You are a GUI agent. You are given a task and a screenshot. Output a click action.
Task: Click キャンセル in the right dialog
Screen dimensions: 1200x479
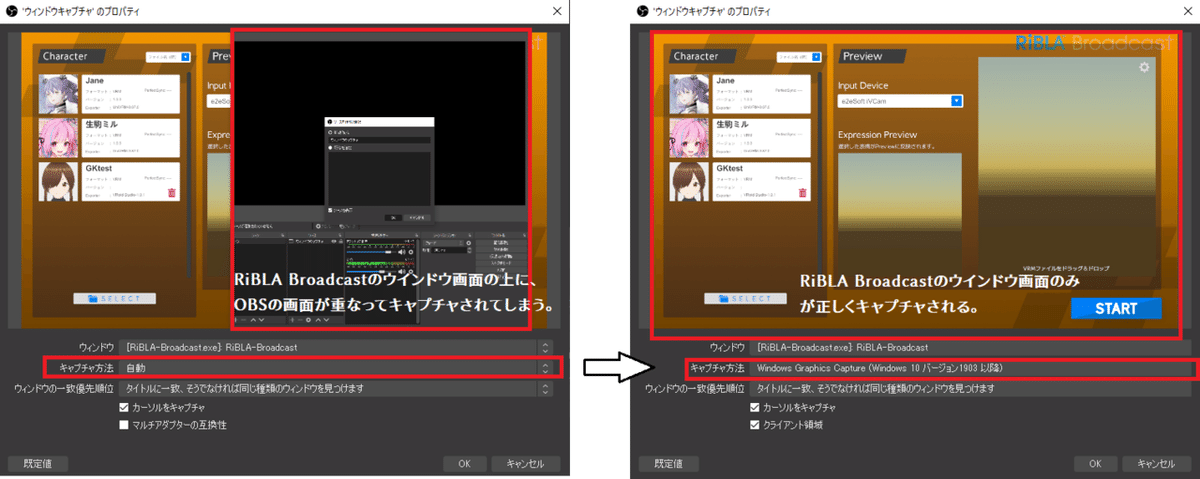click(1158, 463)
